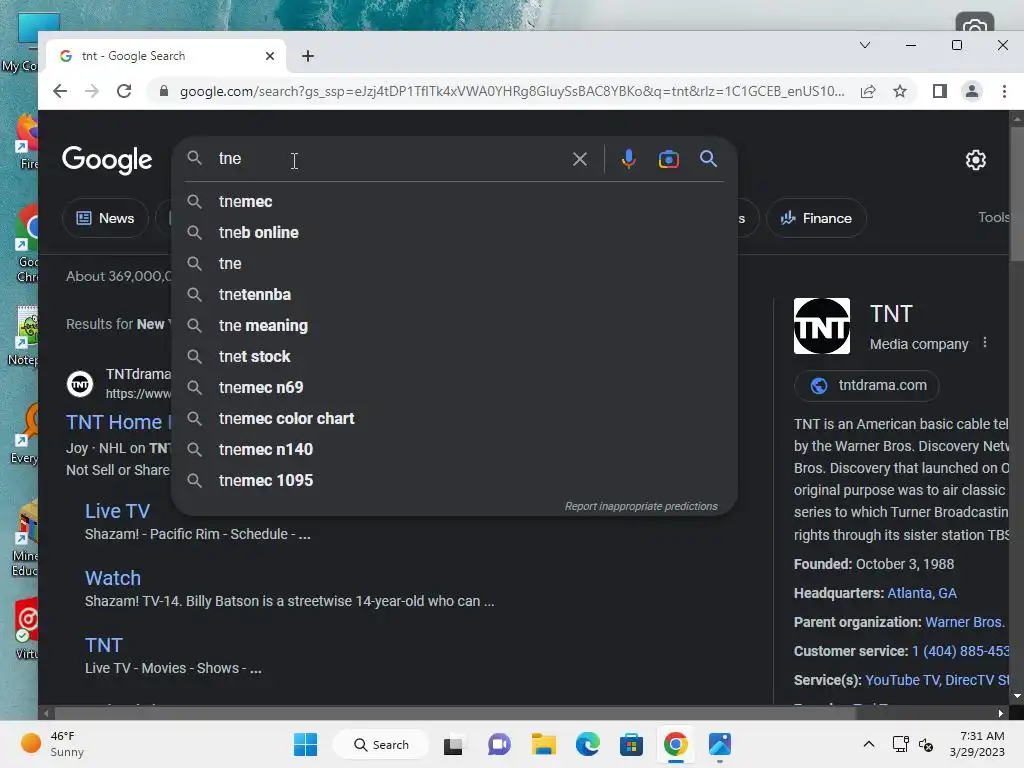The width and height of the screenshot is (1024, 768).
Task: Switch to Chrome on taskbar
Action: (676, 744)
